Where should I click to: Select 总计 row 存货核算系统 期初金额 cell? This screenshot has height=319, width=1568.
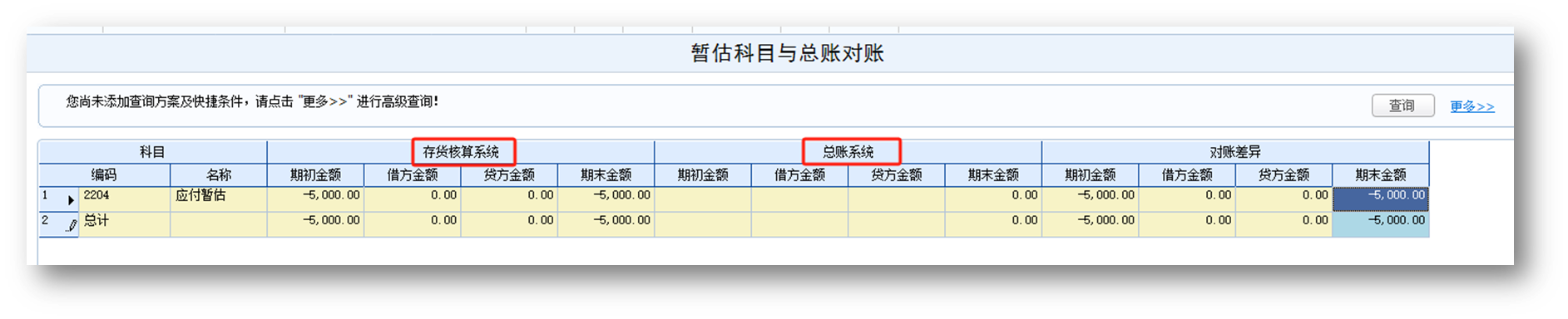coord(316,224)
